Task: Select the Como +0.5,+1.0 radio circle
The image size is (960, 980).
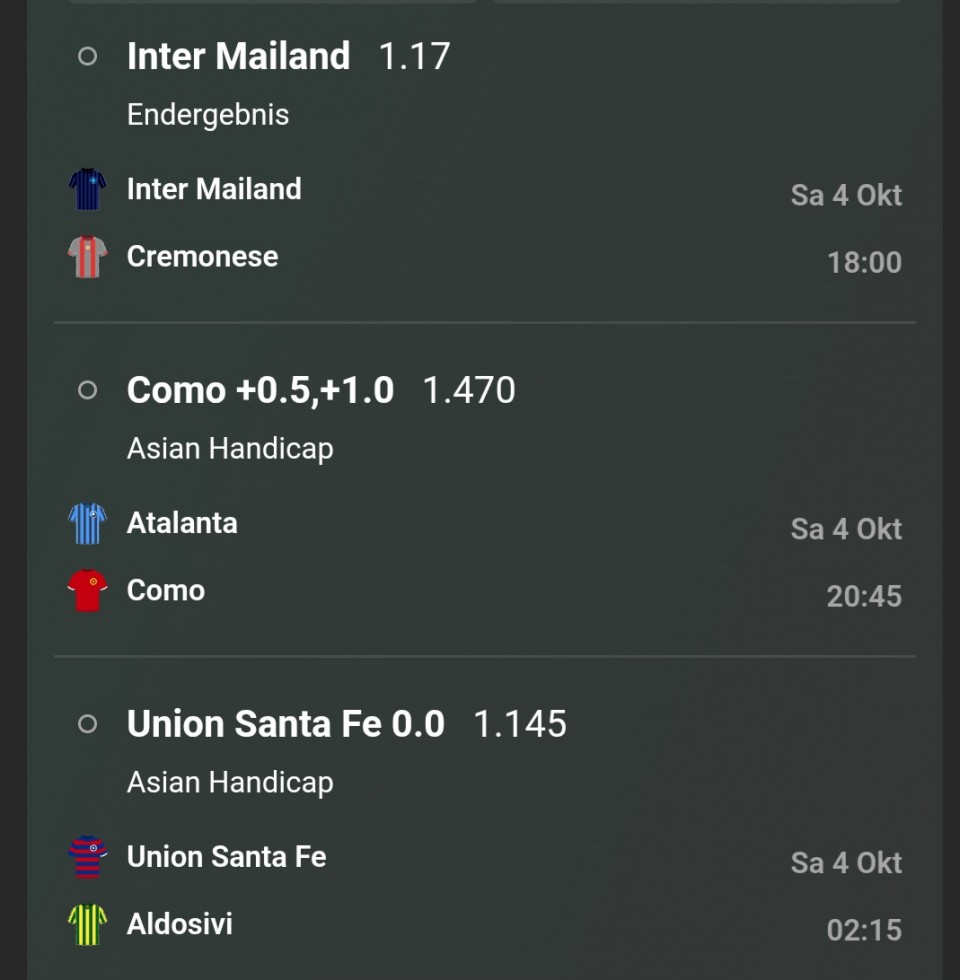Action: (x=88, y=390)
